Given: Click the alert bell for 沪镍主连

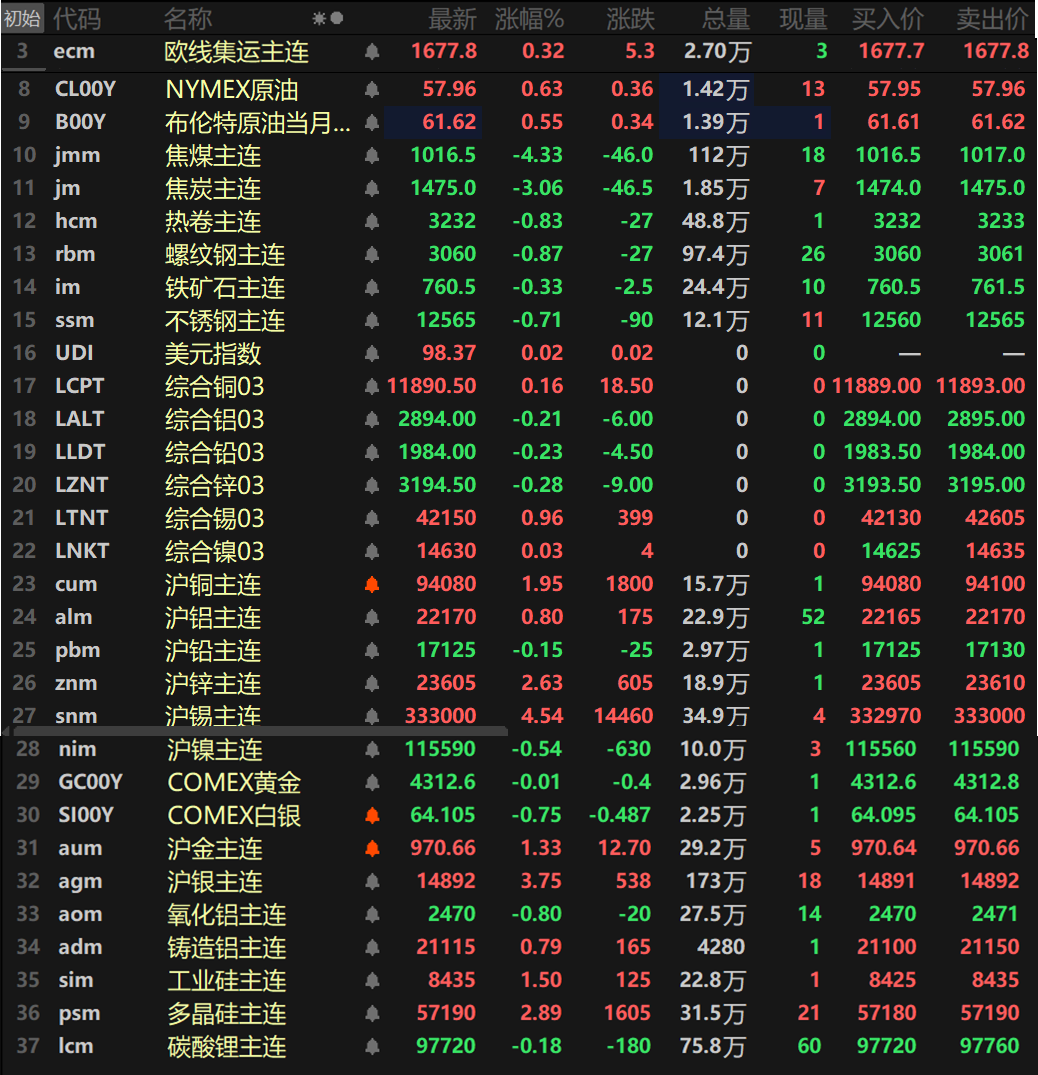Looking at the screenshot, I should click(x=371, y=748).
